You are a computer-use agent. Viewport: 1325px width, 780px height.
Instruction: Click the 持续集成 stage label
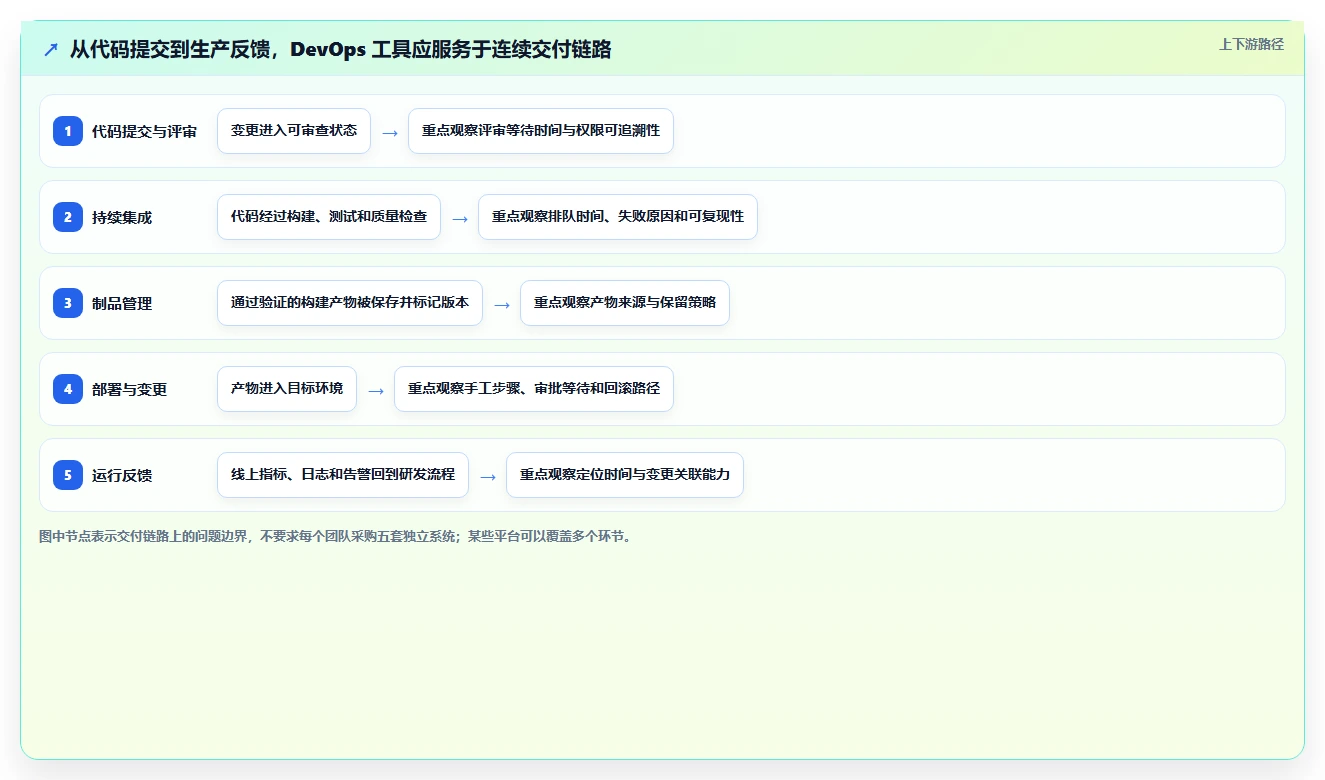click(x=122, y=217)
